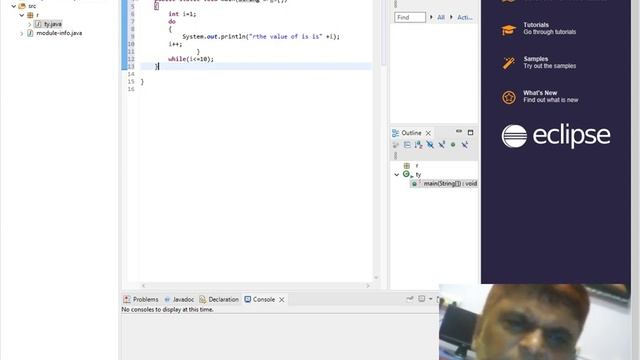Click 'No consoles to display' message
Image resolution: width=640 pixels, height=360 pixels.
167,310
